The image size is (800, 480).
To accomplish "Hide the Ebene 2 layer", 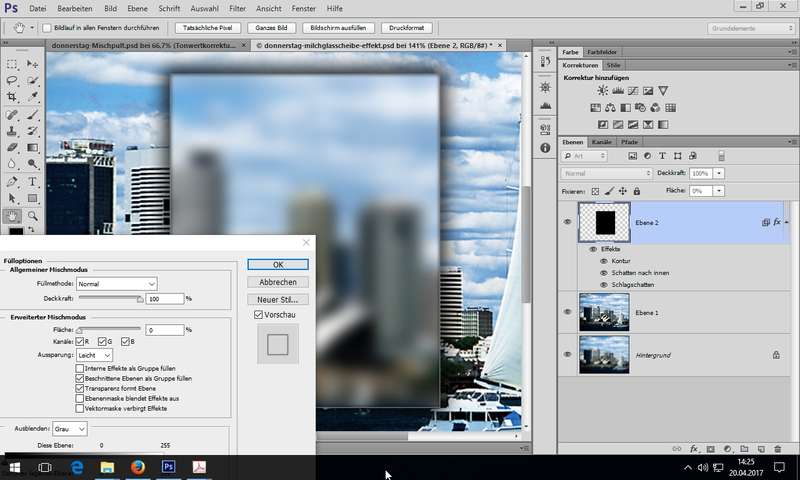I will (x=568, y=222).
